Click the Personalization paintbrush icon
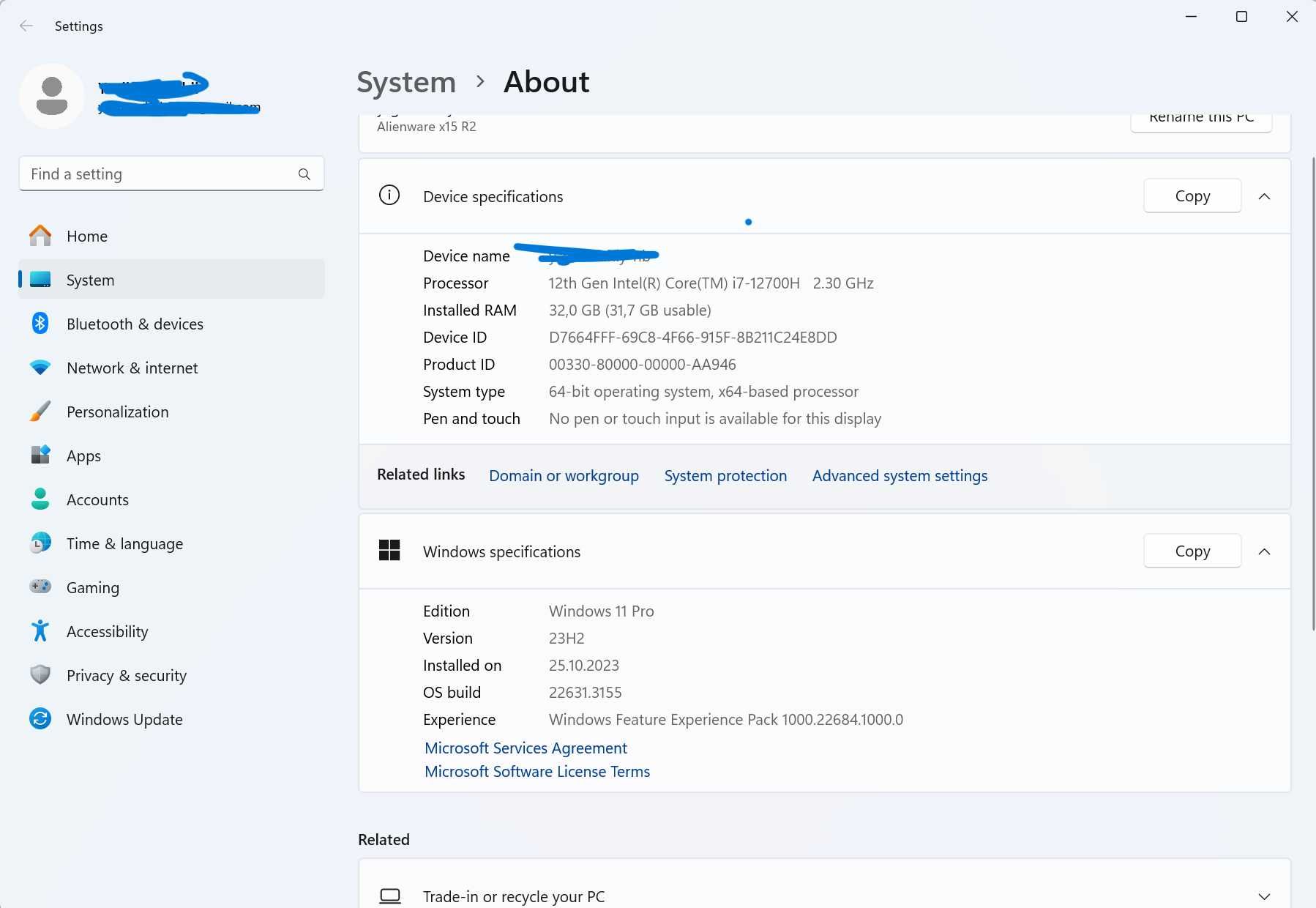This screenshot has height=908, width=1316. pos(40,412)
